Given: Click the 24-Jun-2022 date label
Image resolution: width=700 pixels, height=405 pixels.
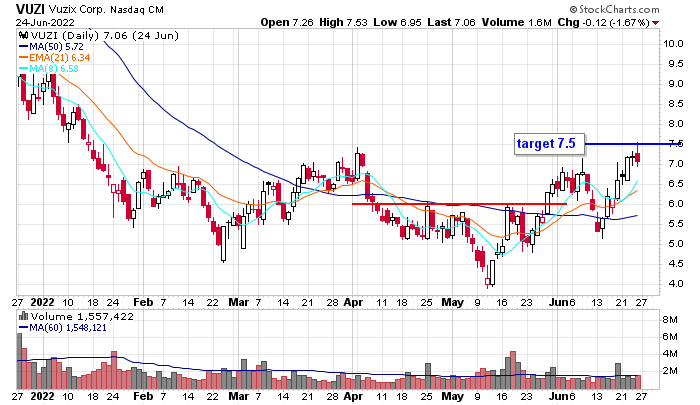Looking at the screenshot, I should 45,22.
